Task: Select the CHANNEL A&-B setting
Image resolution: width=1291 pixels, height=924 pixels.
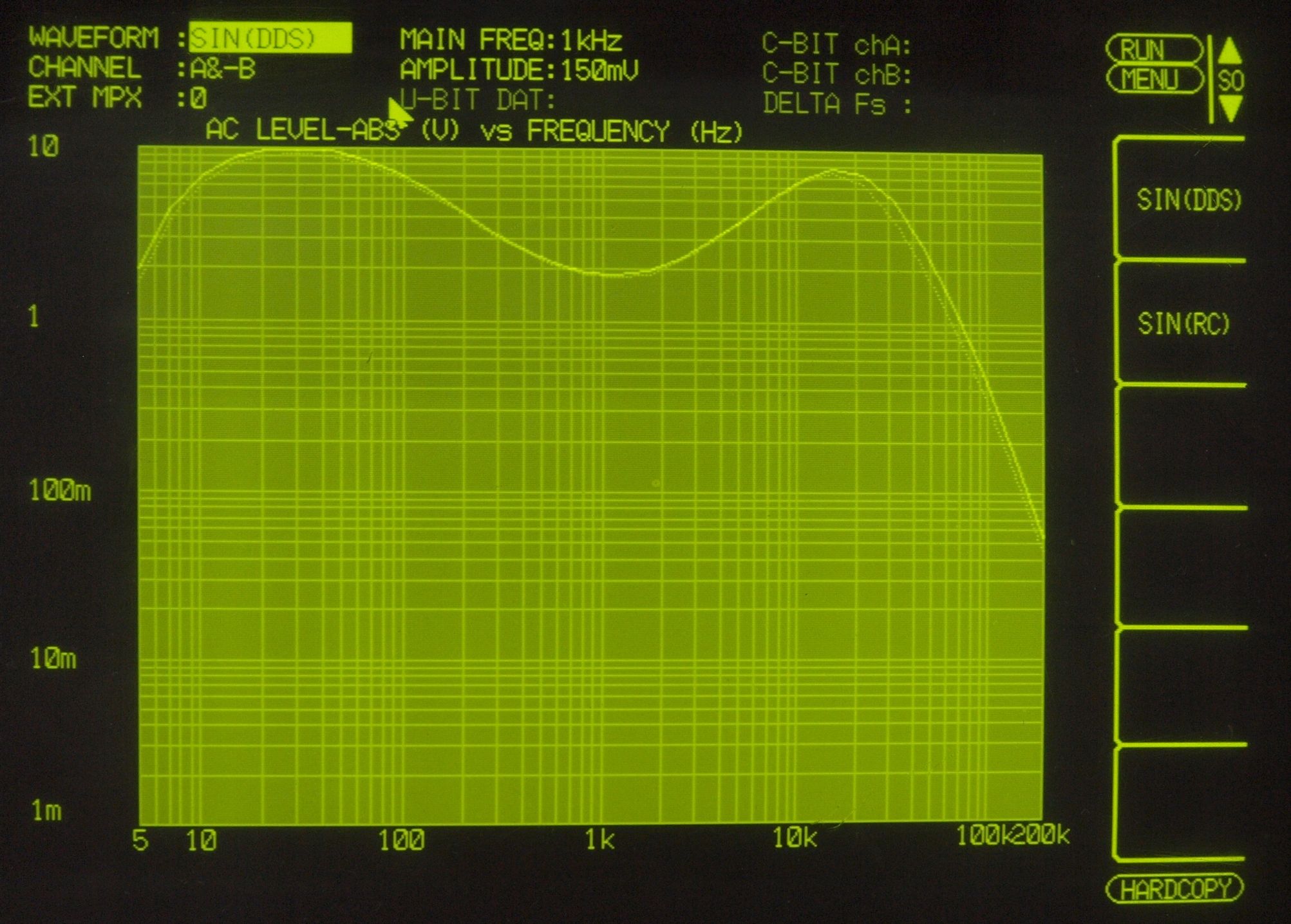Action: tap(223, 69)
